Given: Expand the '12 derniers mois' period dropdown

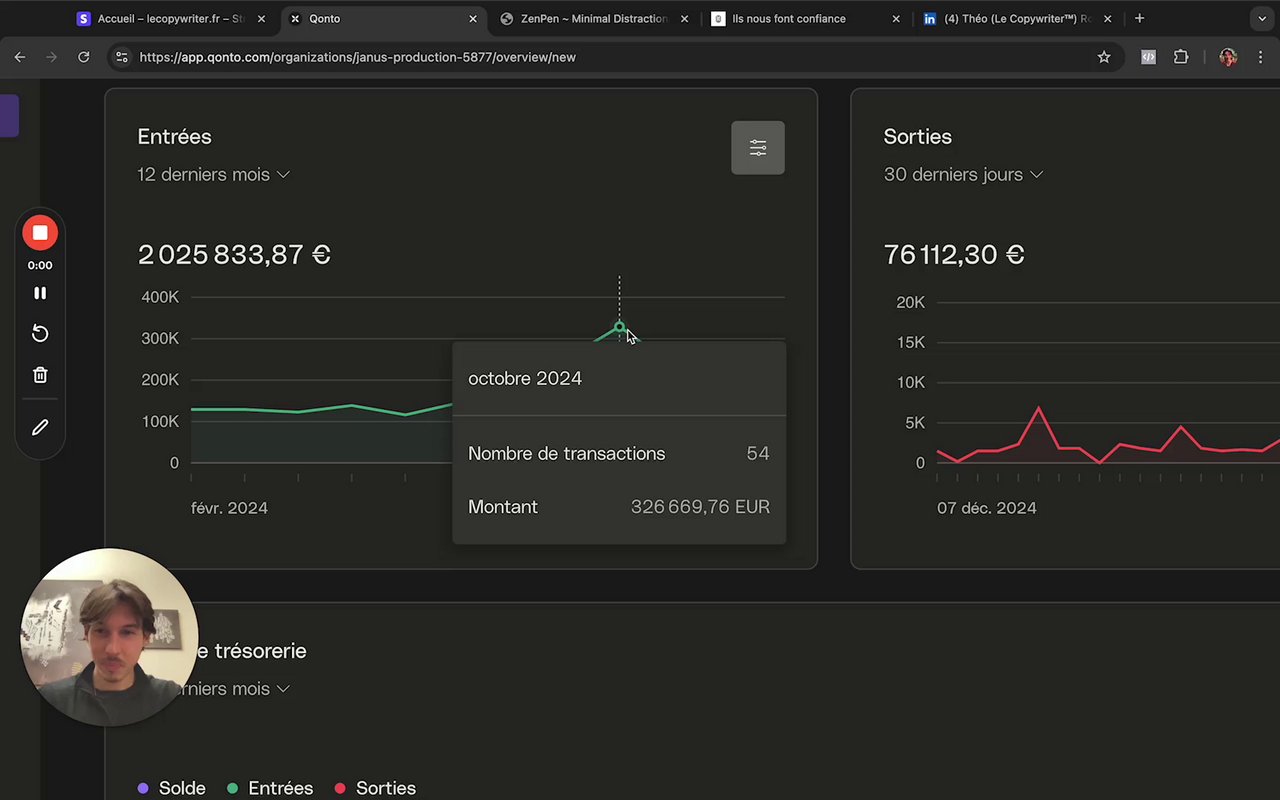Looking at the screenshot, I should pos(213,174).
